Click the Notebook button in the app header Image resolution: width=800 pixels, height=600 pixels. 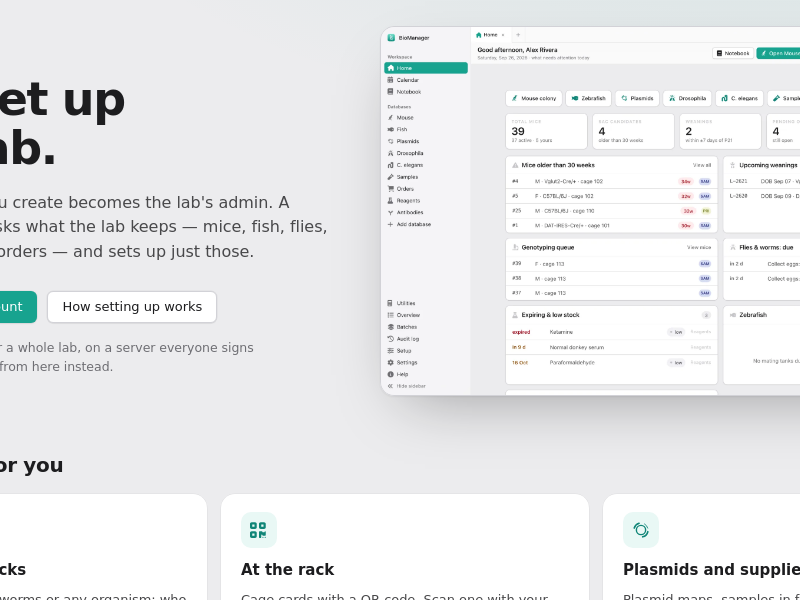coord(733,53)
